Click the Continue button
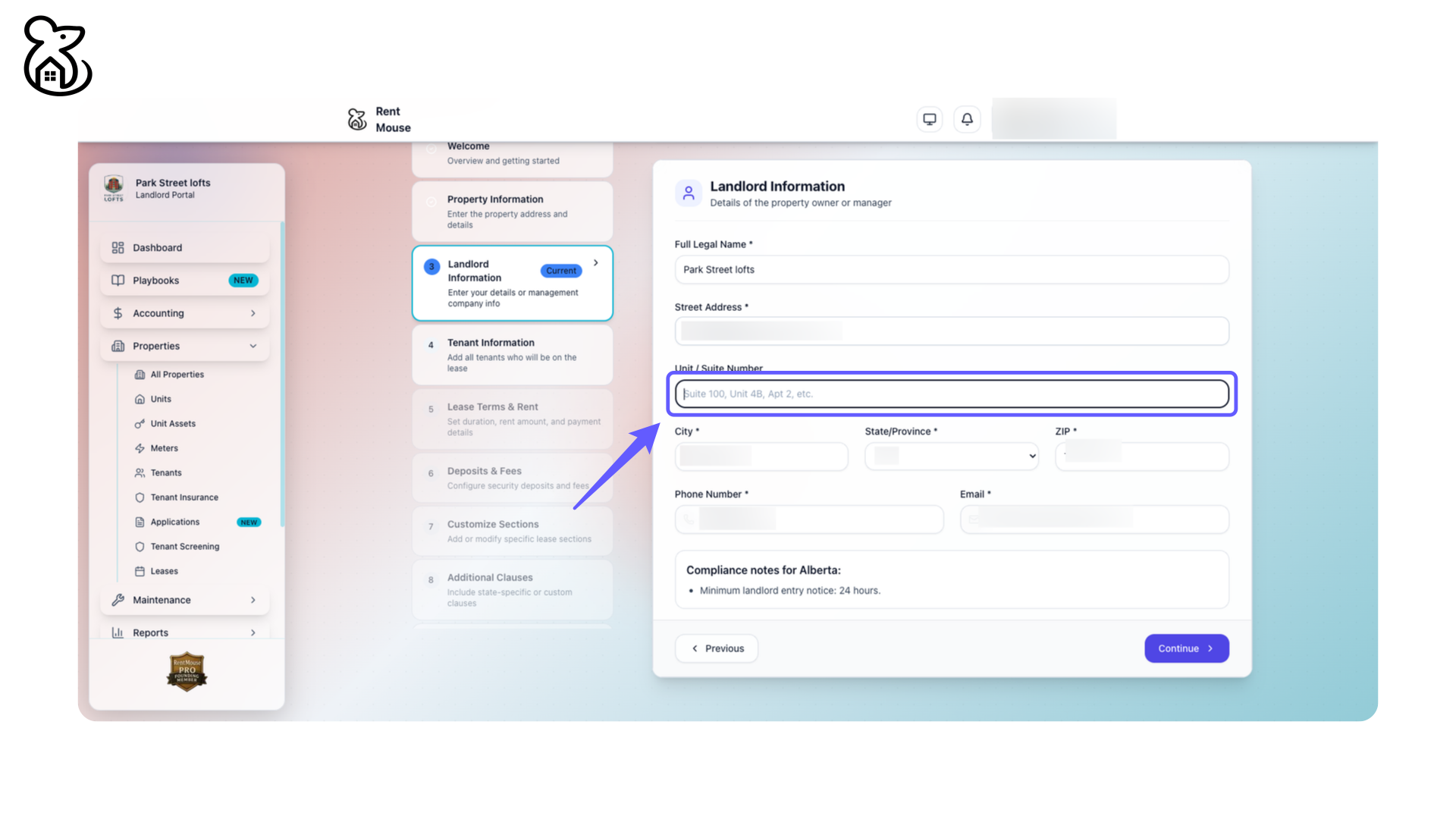 1186,648
